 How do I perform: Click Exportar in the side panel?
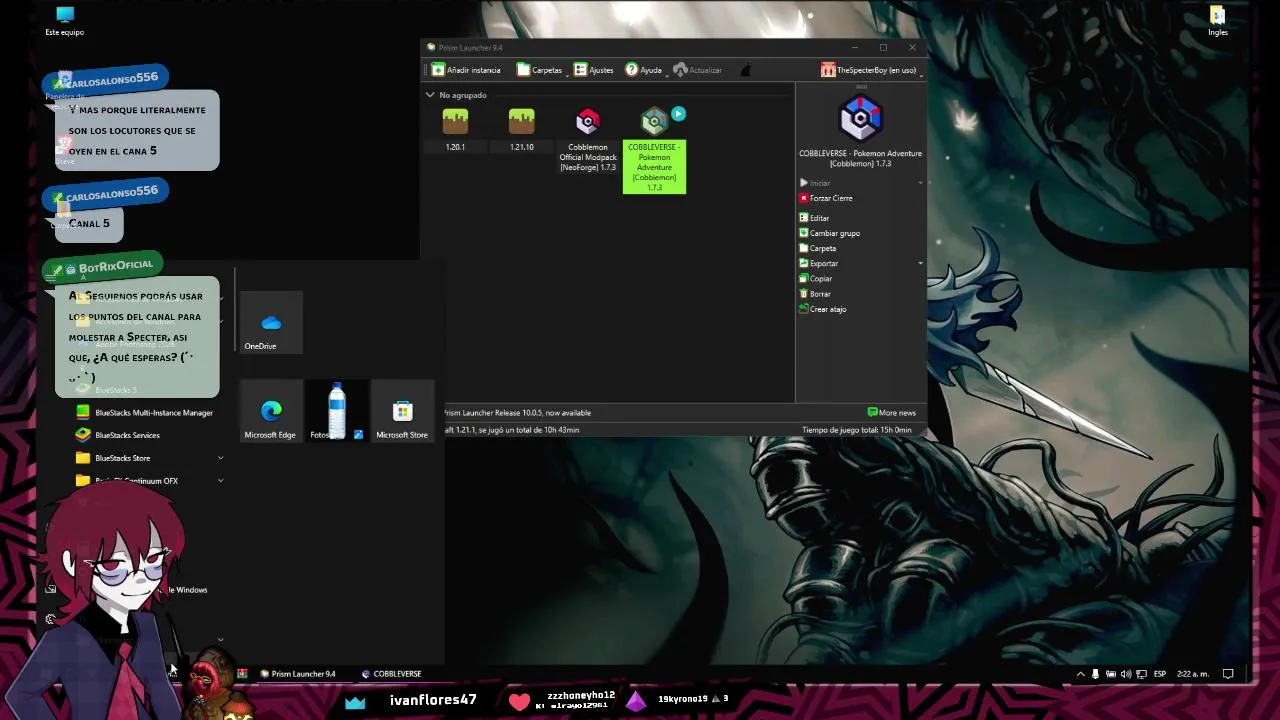click(x=818, y=263)
